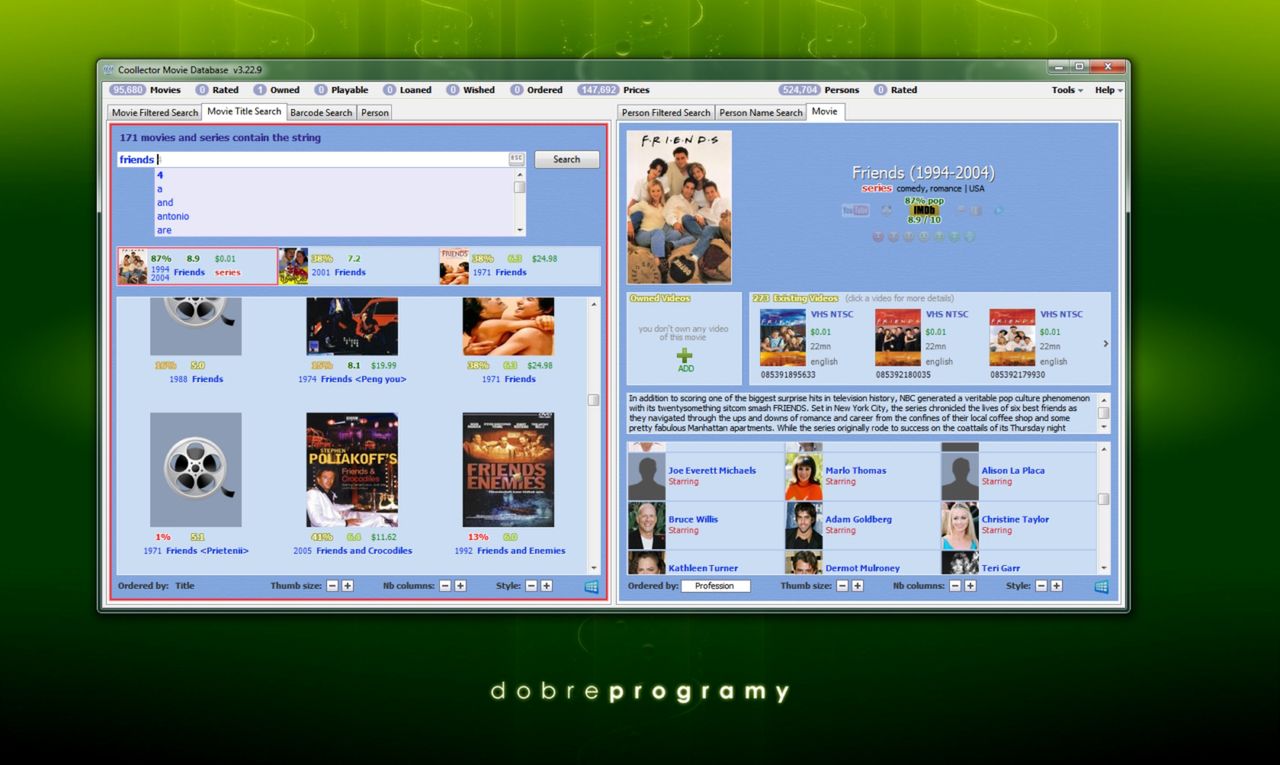Switch to Person Filtered Search tab
The height and width of the screenshot is (765, 1280).
pos(666,113)
